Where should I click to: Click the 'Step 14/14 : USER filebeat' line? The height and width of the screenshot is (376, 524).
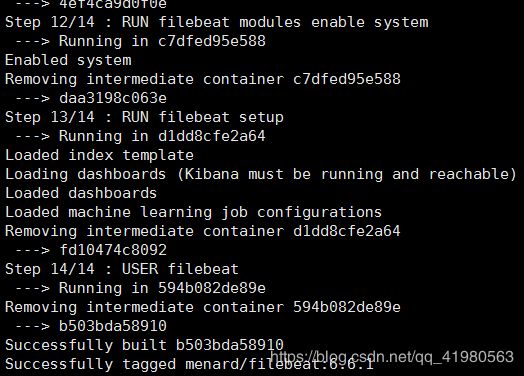click(x=122, y=269)
